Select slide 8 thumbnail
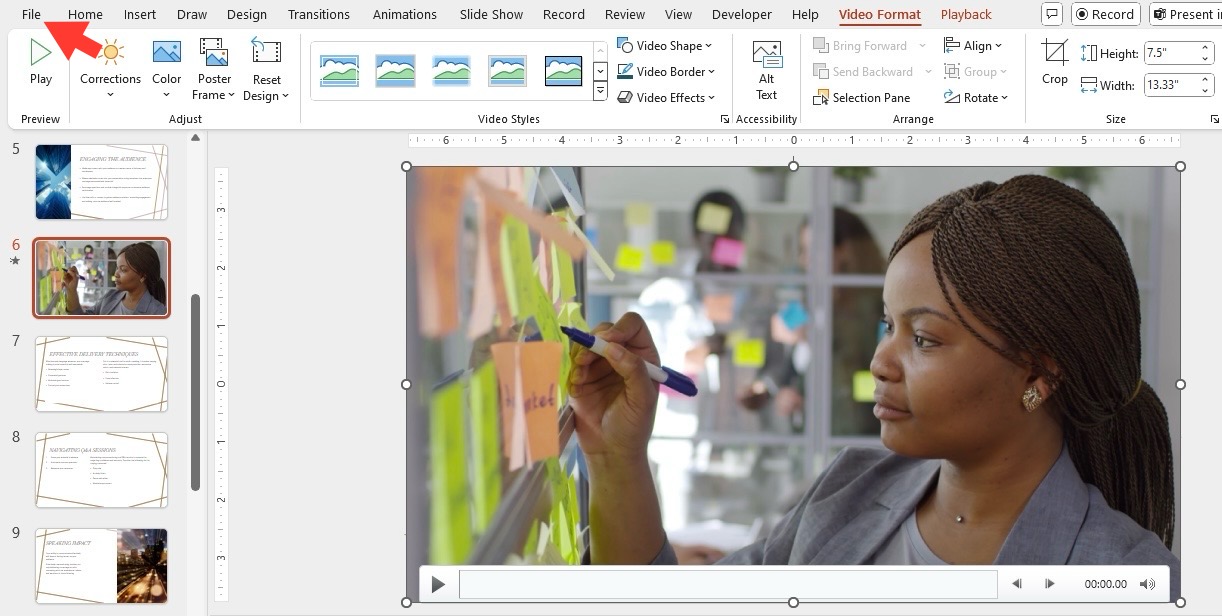Screen dimensions: 1222x616 tap(101, 469)
